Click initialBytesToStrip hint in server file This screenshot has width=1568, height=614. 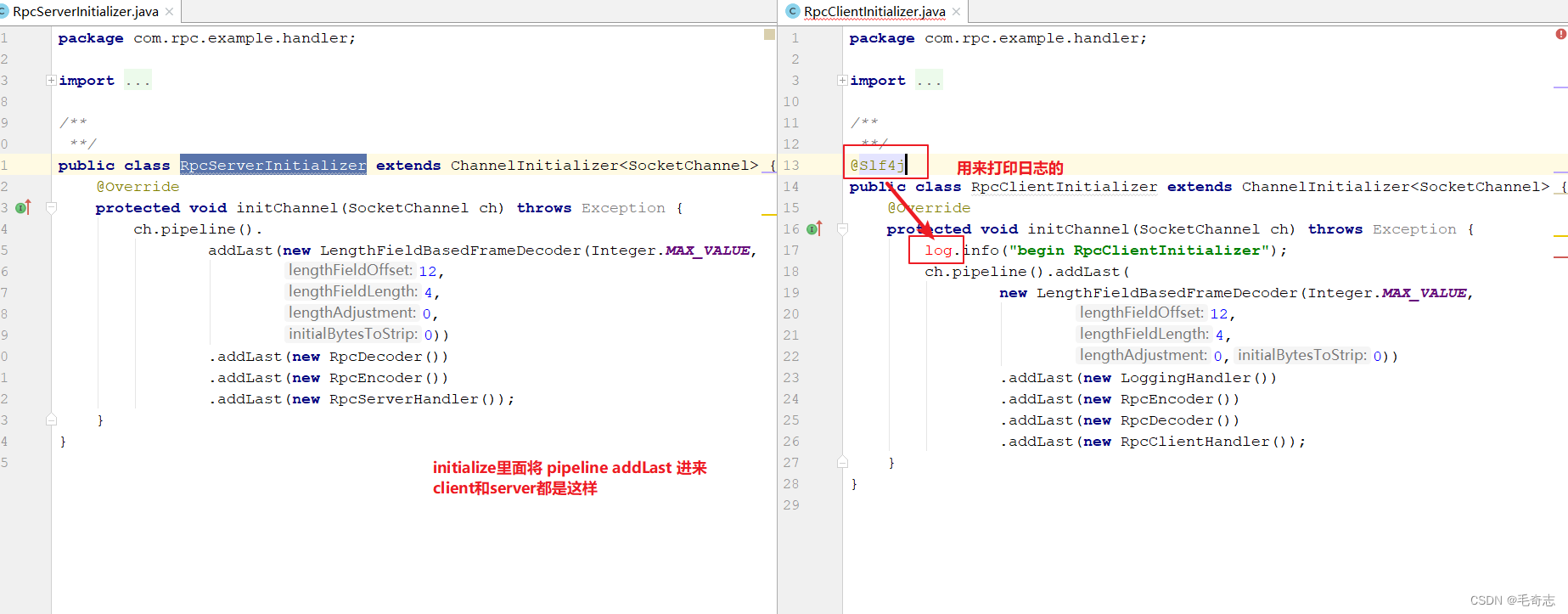[353, 335]
